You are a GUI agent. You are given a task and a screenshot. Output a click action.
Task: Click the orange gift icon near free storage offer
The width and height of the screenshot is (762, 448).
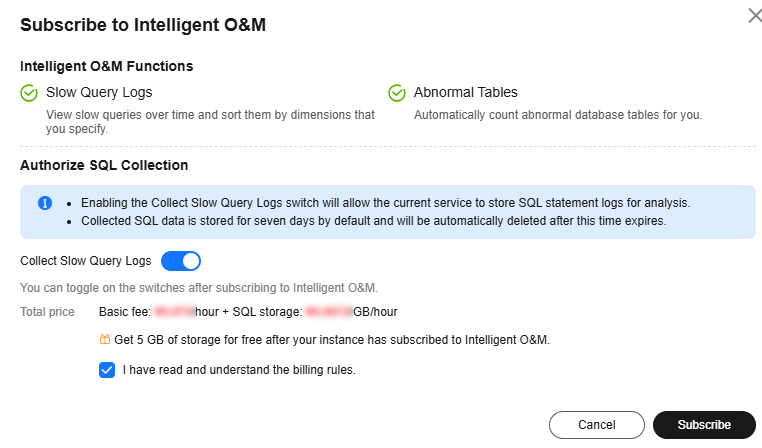(x=104, y=339)
